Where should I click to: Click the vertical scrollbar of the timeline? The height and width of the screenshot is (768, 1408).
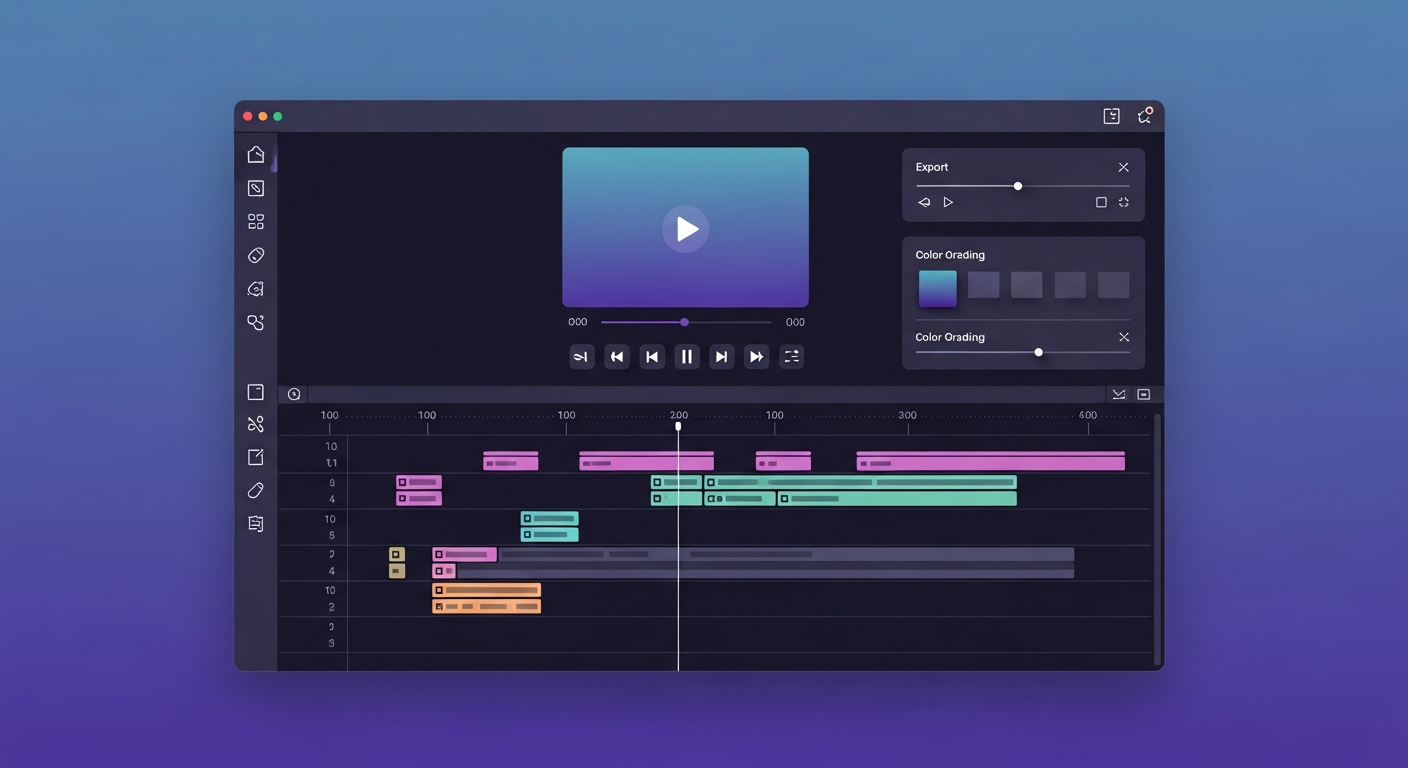[1157, 539]
